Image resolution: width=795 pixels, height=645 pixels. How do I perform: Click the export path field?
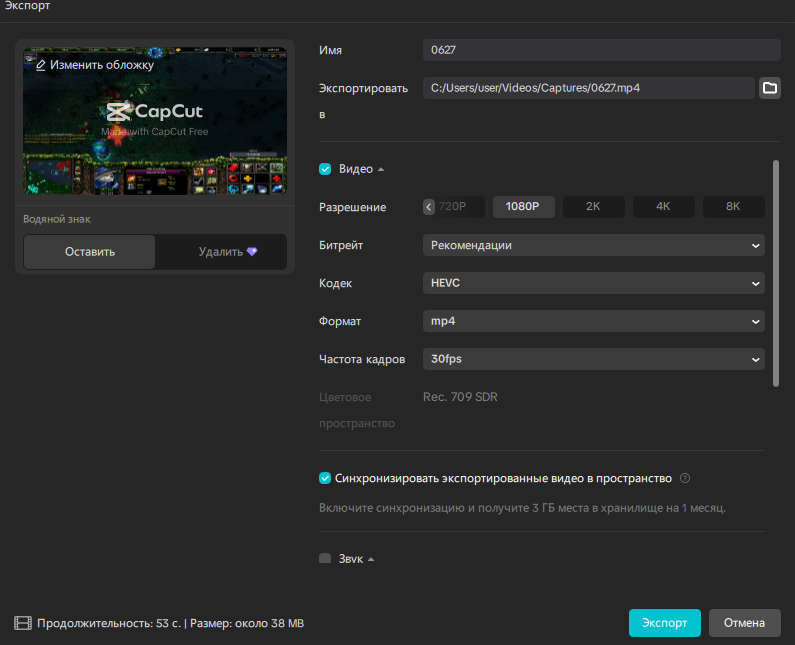click(589, 88)
